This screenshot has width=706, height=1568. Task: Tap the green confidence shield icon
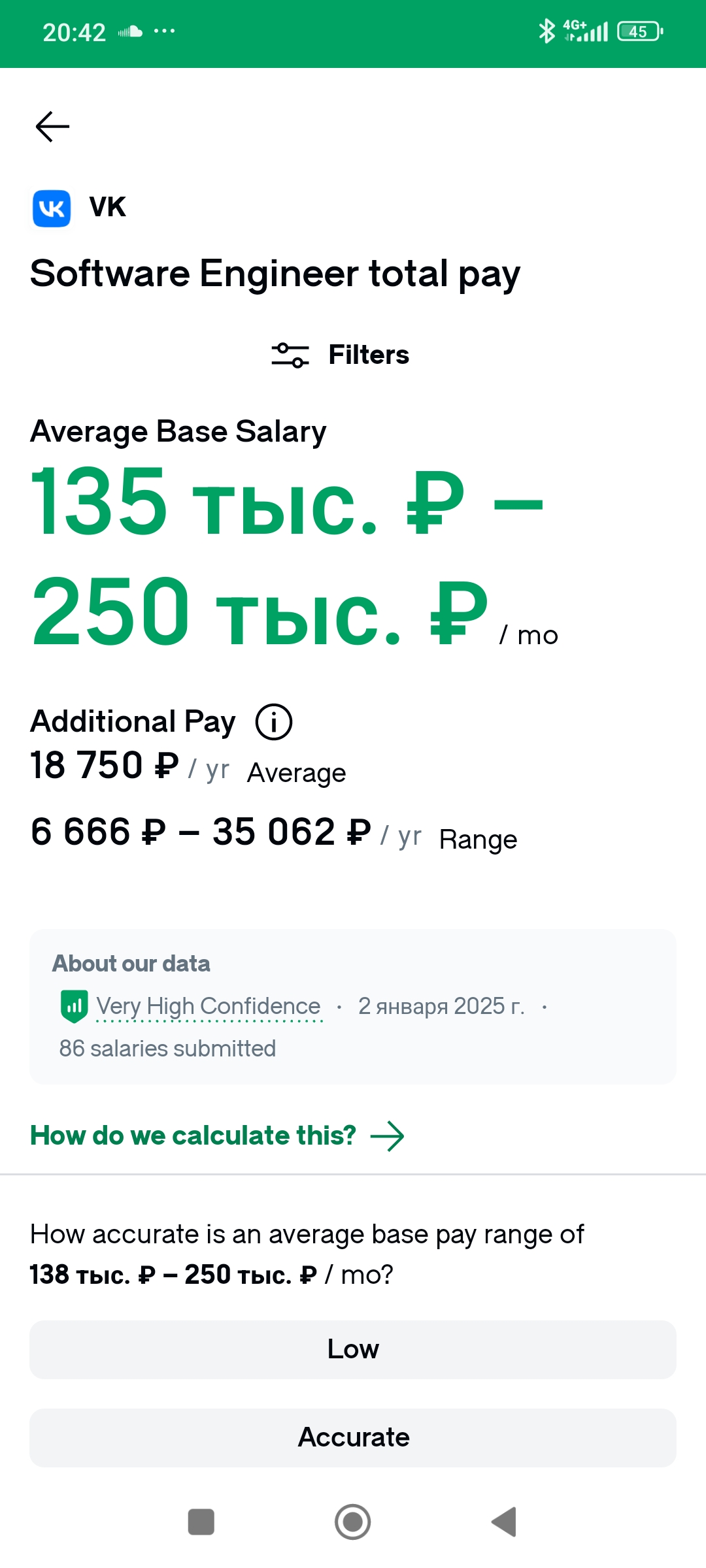[x=74, y=1006]
